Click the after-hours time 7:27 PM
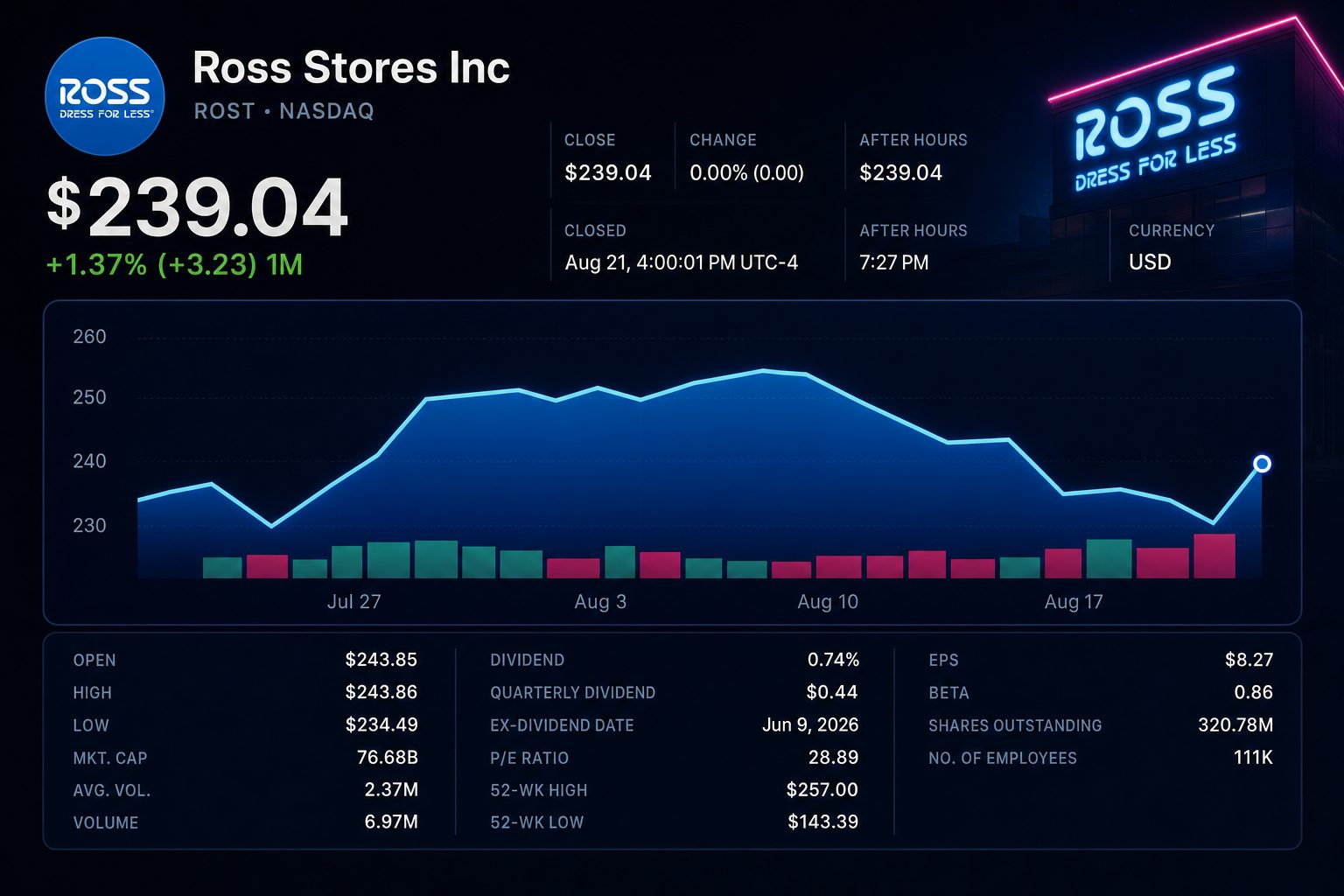 click(x=893, y=262)
